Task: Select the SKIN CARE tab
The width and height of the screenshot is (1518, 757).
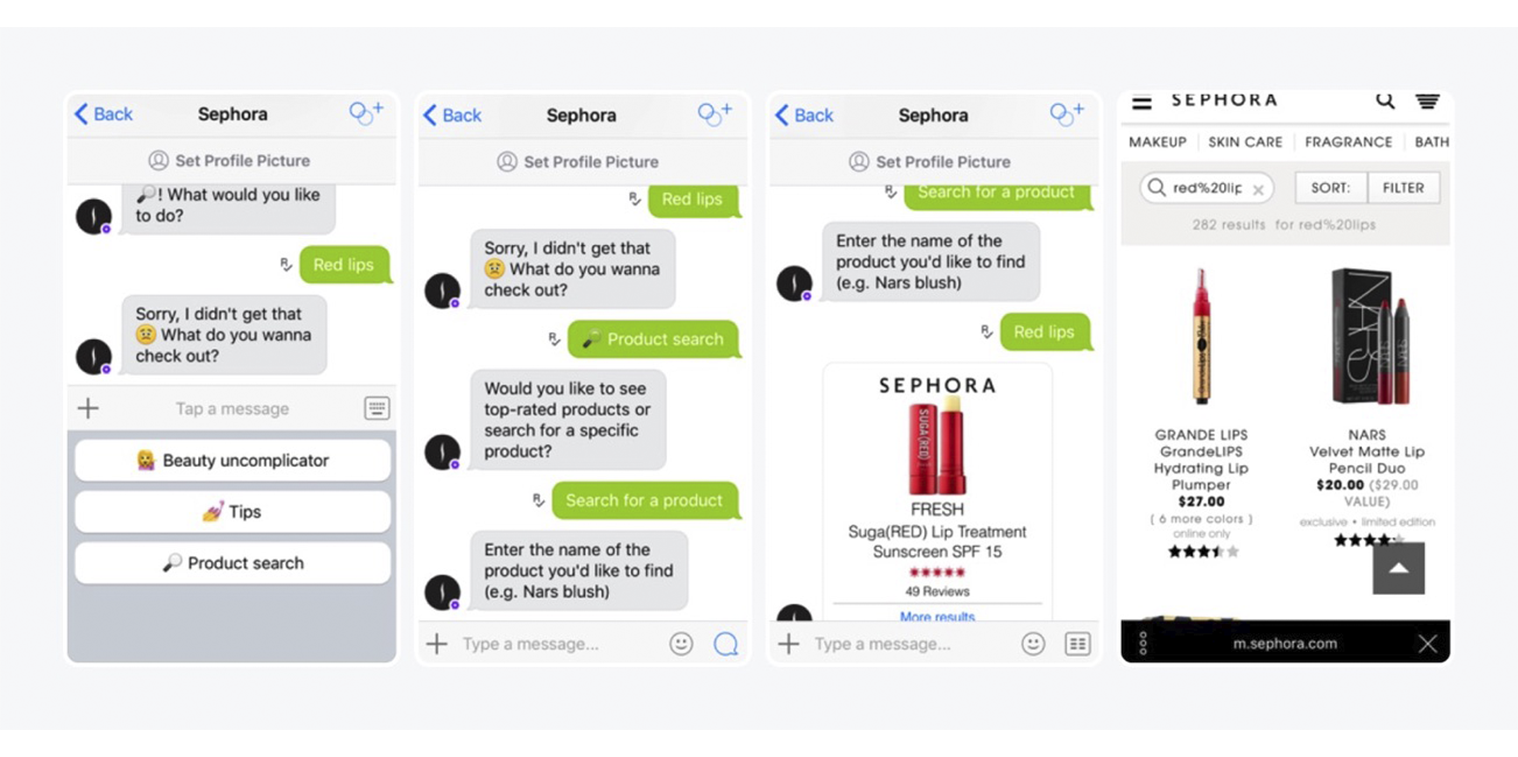Action: coord(1245,142)
